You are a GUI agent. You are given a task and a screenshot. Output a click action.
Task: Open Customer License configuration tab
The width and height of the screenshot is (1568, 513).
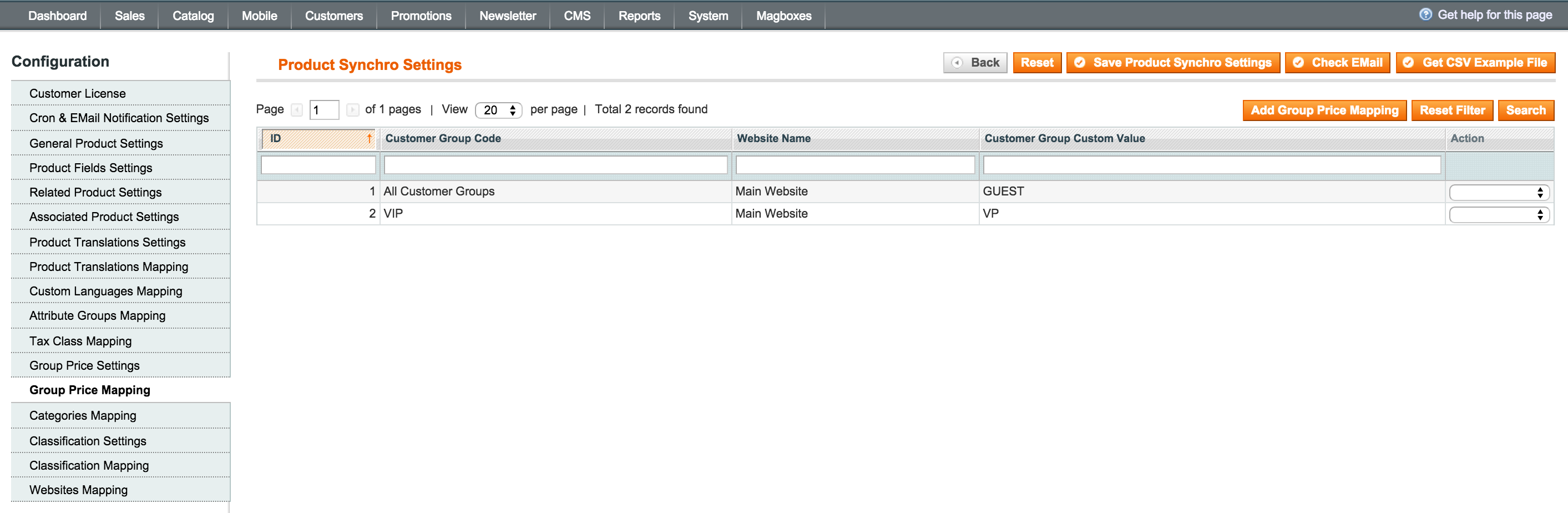[x=120, y=93]
